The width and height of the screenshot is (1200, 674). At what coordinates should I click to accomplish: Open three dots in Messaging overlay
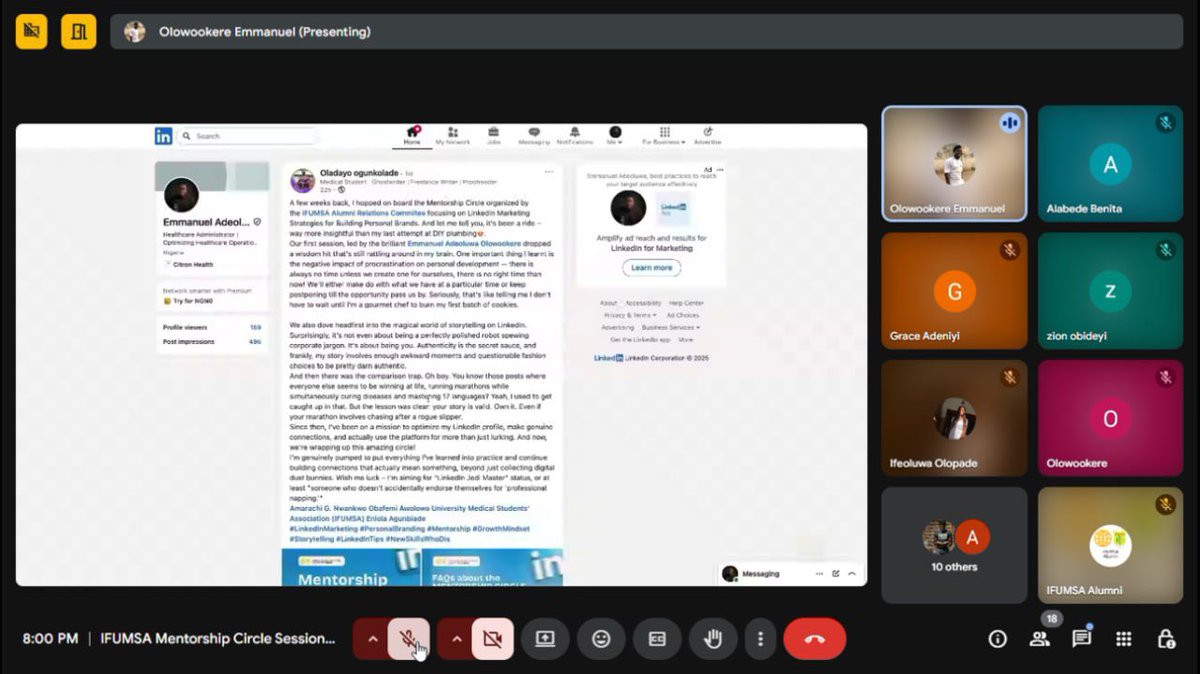tap(818, 574)
